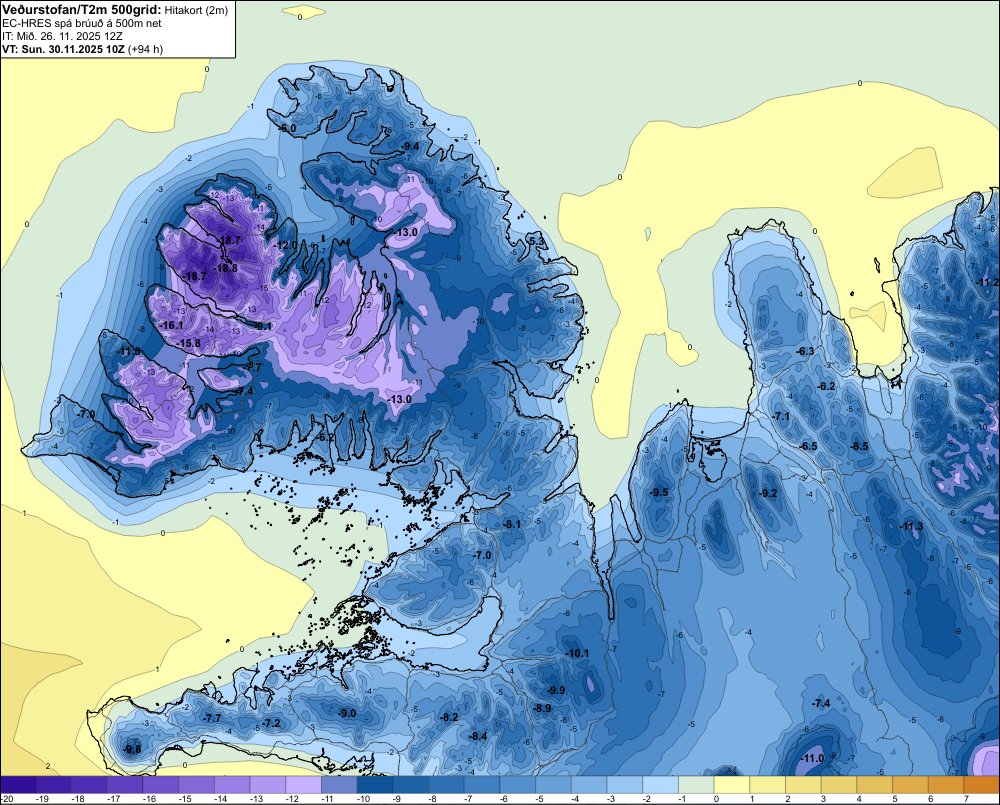Select the -8.4 temperature value

coord(478,736)
